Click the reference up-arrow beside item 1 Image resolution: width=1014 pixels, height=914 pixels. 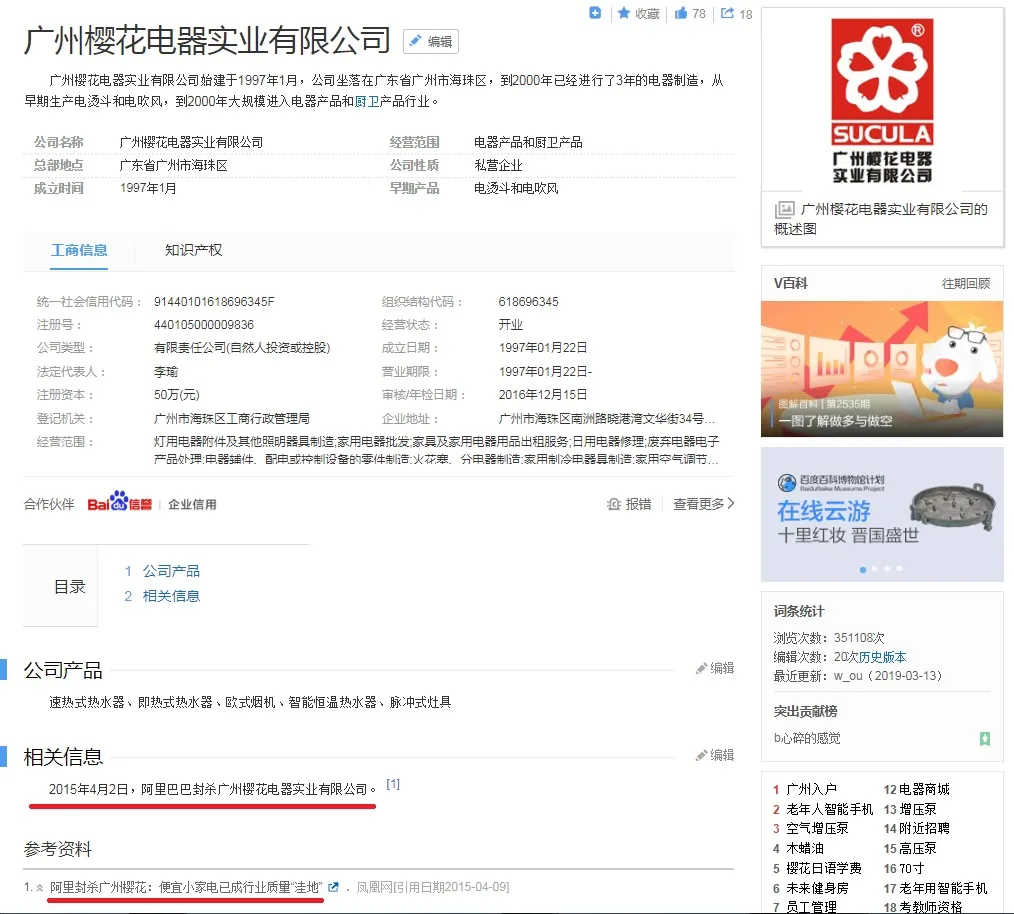(x=39, y=887)
